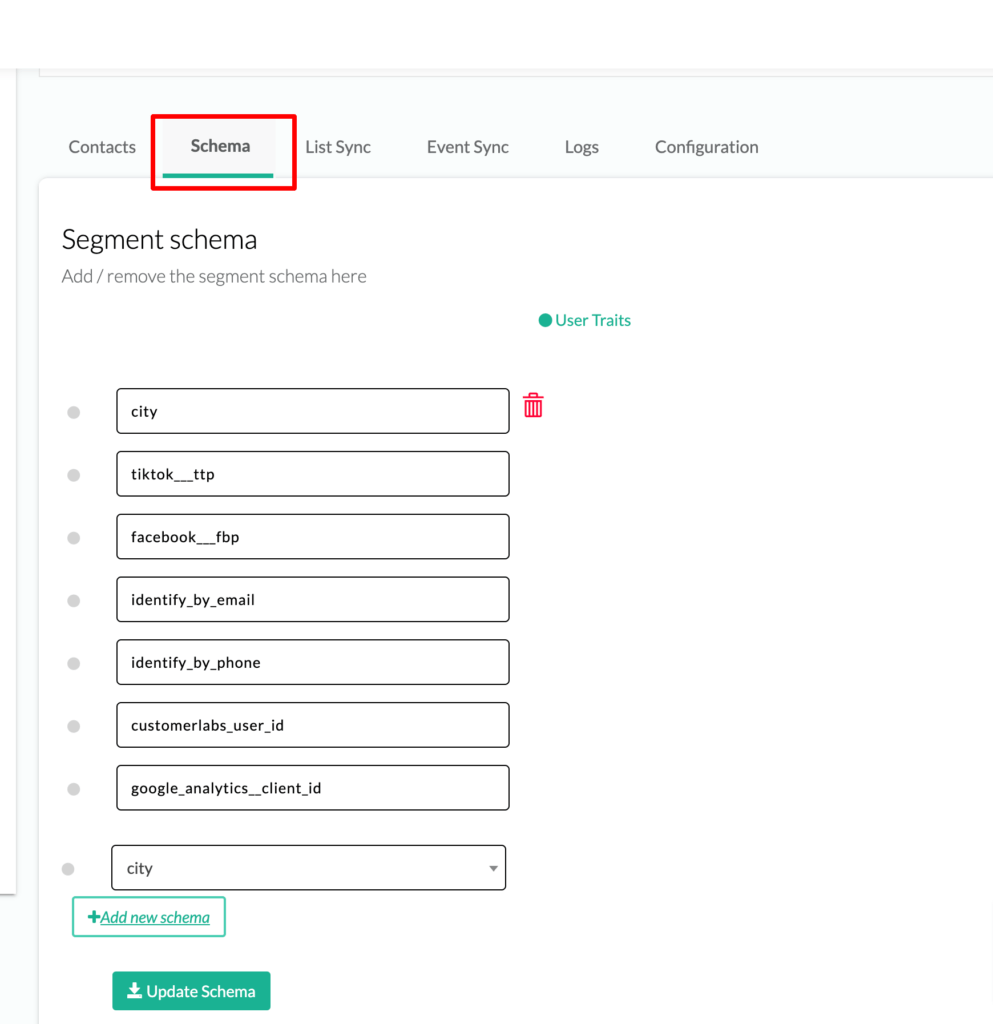Select the radio dot beside identify_by_email
Viewport: 993px width, 1024px height.
[74, 600]
